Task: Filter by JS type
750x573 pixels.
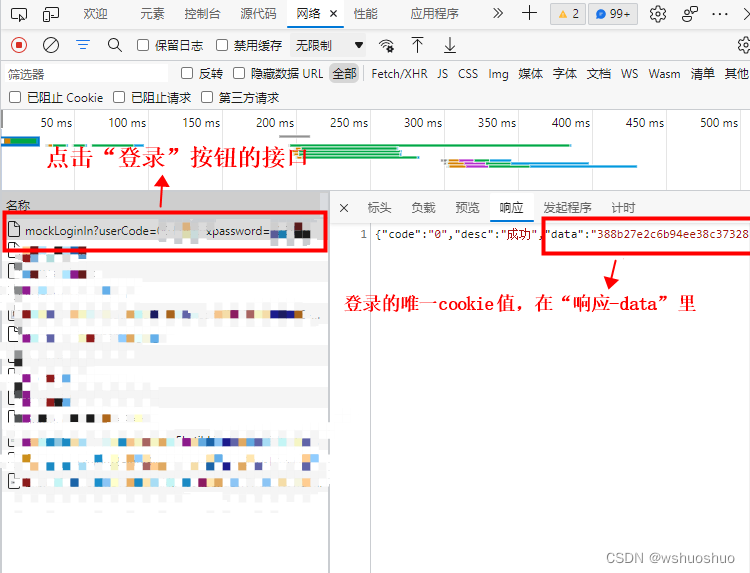Action: pyautogui.click(x=442, y=74)
